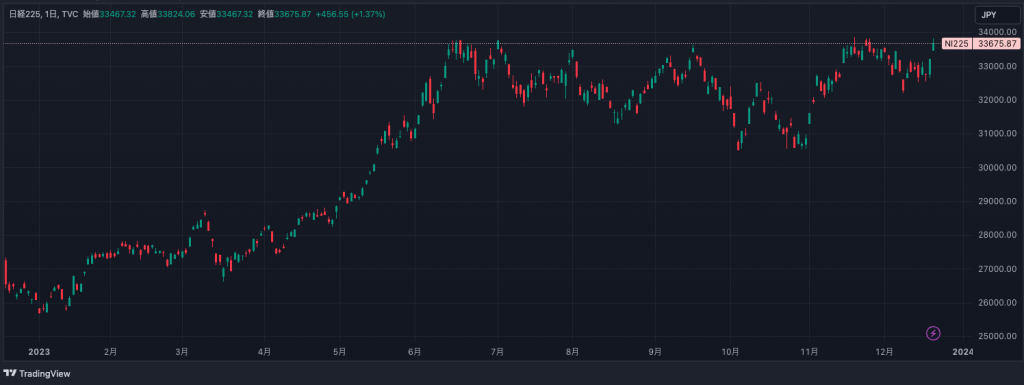This screenshot has height=385, width=1024.
Task: Click the purple lightning flash icon
Action: click(933, 333)
